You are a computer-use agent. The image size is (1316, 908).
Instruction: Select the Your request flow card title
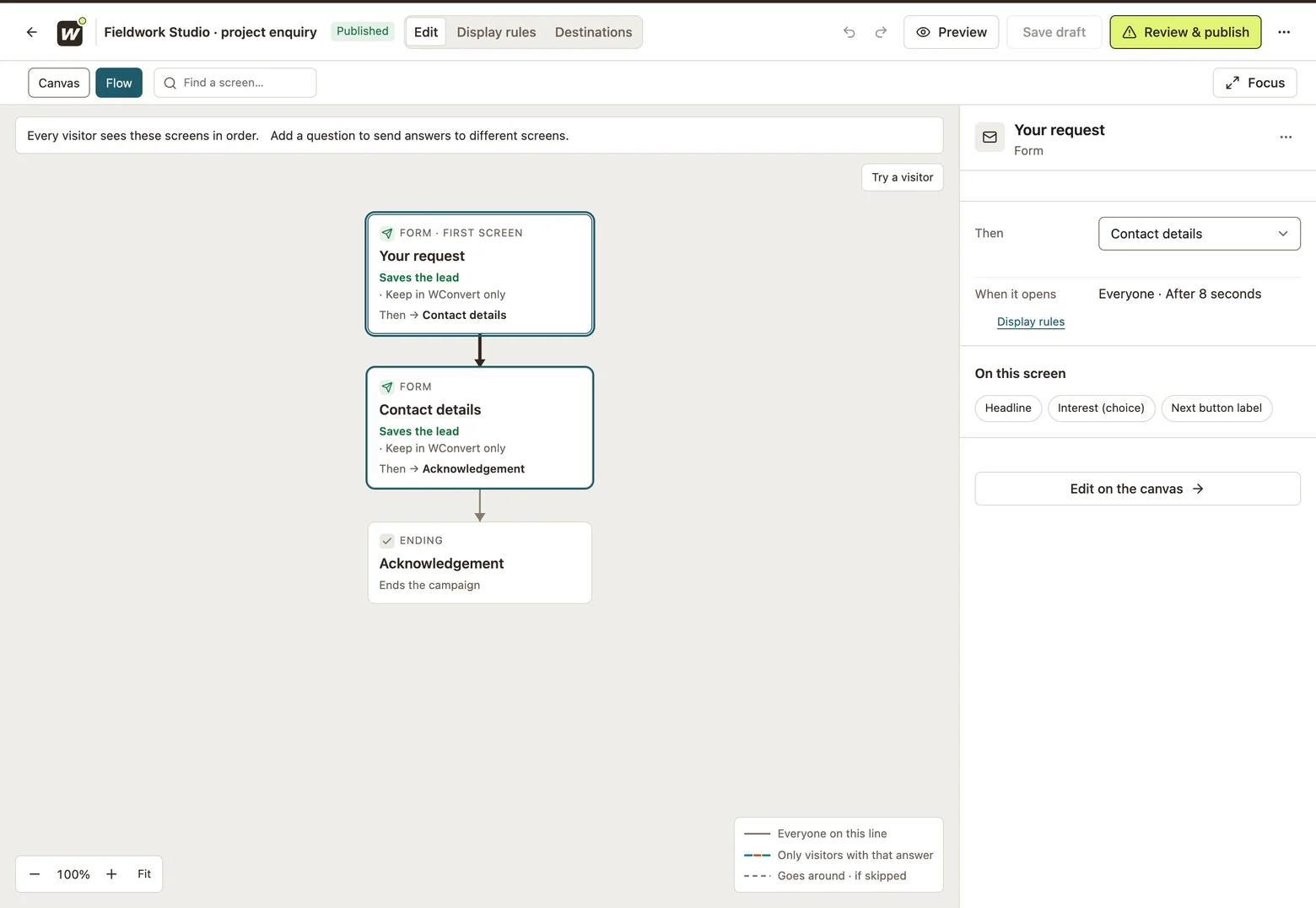422,256
